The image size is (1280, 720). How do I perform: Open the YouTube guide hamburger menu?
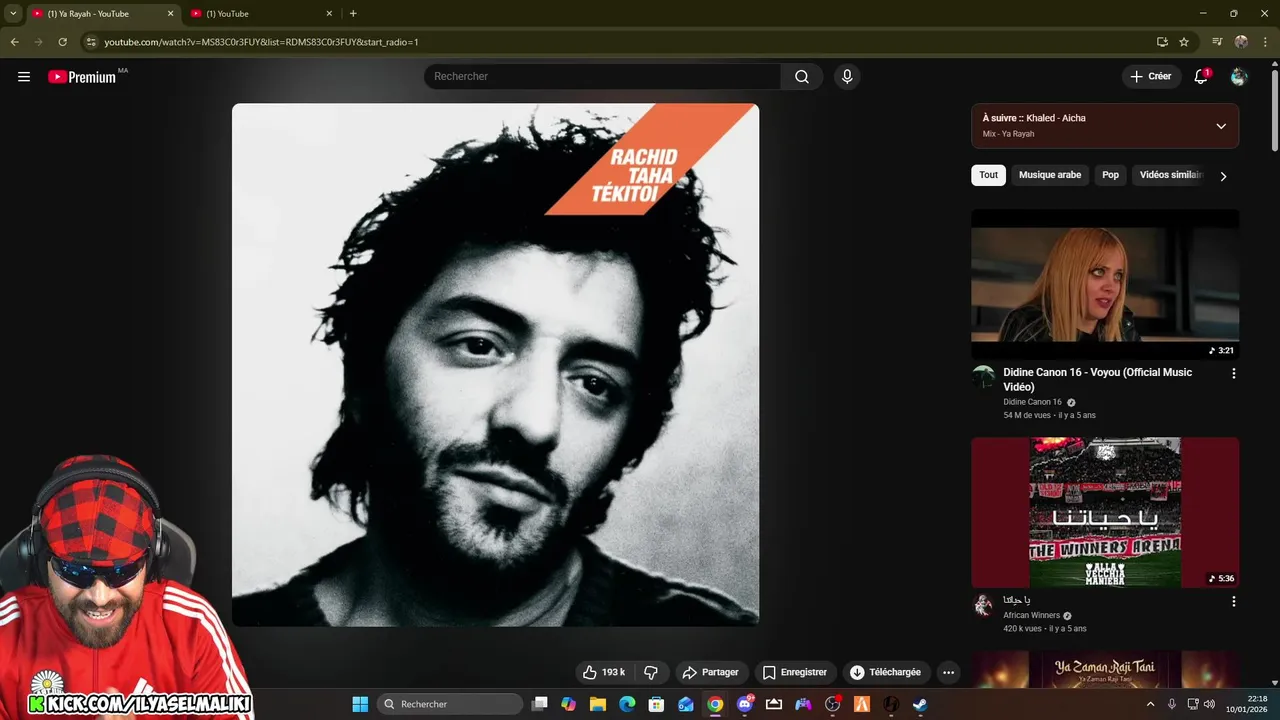[x=24, y=77]
